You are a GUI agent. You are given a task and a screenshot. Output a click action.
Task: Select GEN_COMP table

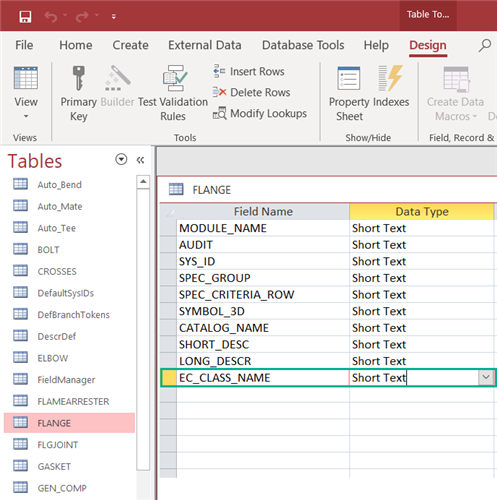click(x=62, y=488)
